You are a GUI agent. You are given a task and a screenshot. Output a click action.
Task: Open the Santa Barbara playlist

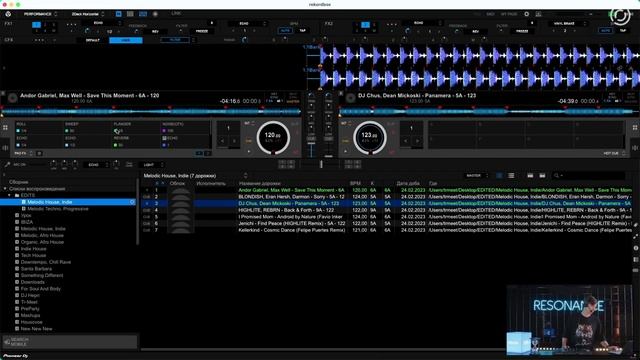[36, 269]
